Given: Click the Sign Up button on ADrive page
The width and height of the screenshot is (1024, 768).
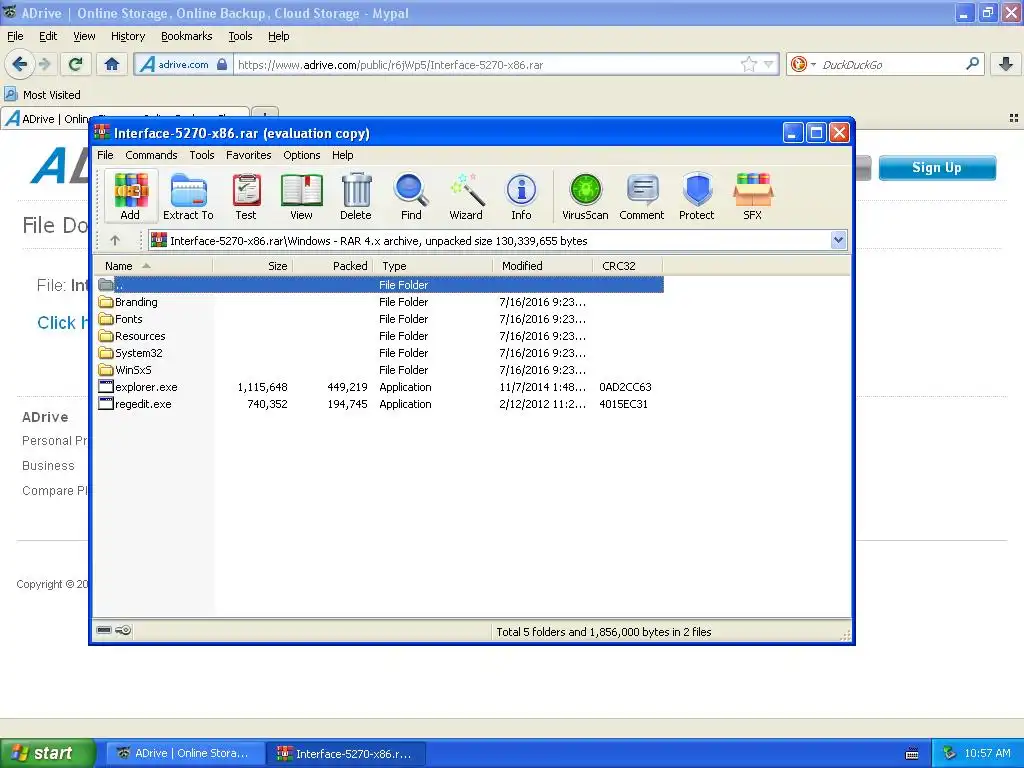Looking at the screenshot, I should pyautogui.click(x=937, y=168).
